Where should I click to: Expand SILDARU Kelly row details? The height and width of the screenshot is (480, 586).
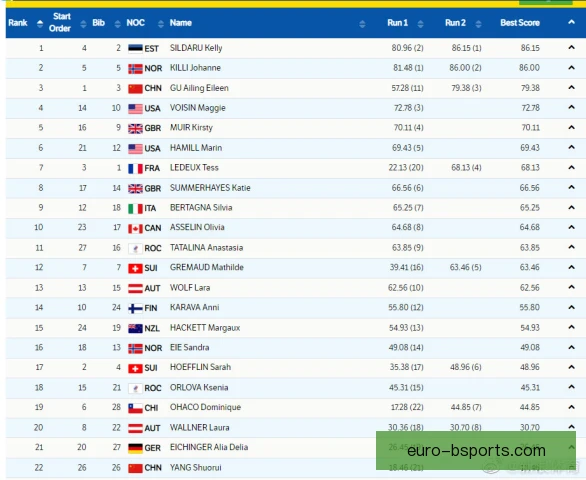click(571, 47)
